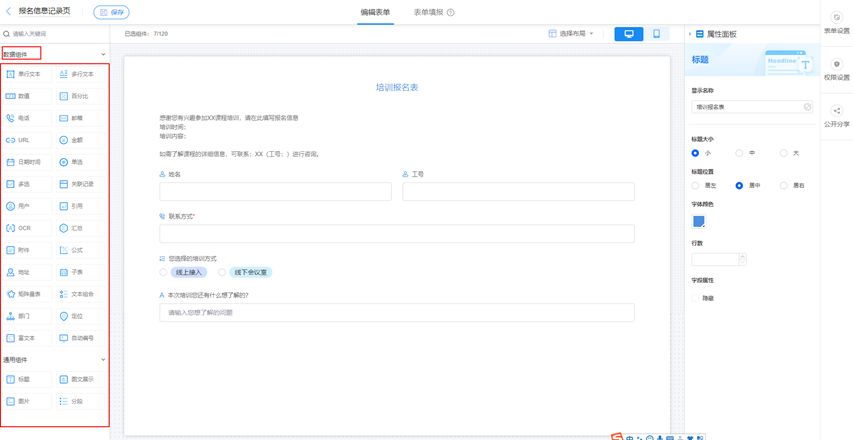Image resolution: width=853 pixels, height=440 pixels.
Task: Add the 分段 section component
Action: pyautogui.click(x=81, y=401)
